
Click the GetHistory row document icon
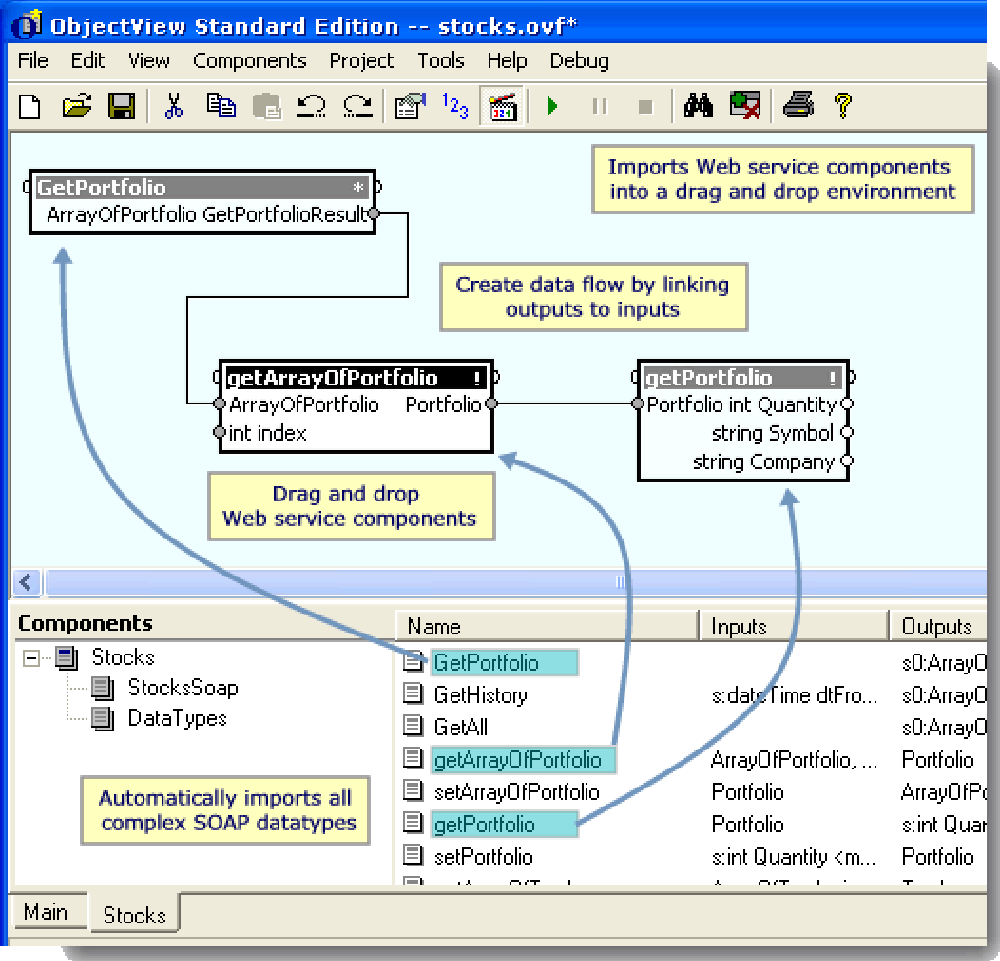pos(413,693)
